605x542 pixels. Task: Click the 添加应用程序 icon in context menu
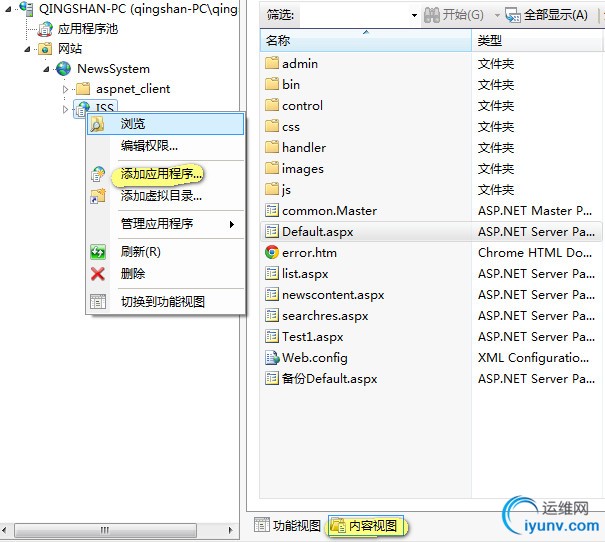point(98,174)
